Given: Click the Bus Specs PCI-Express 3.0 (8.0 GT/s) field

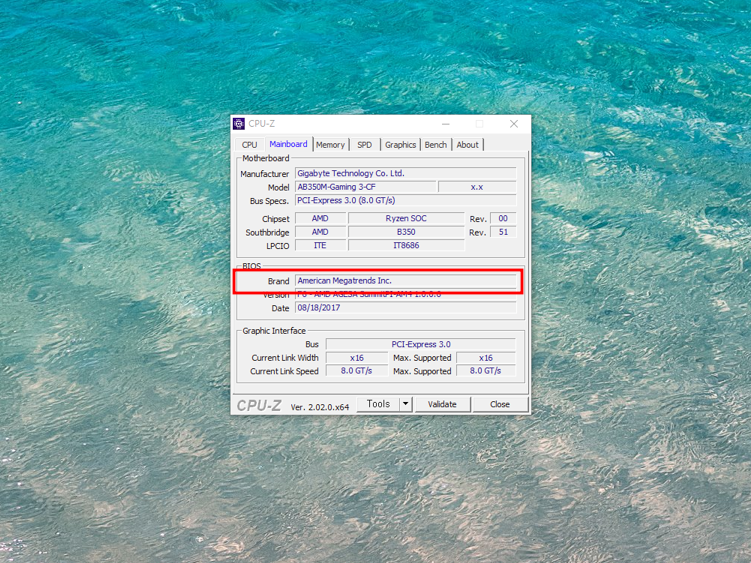Looking at the screenshot, I should click(406, 200).
